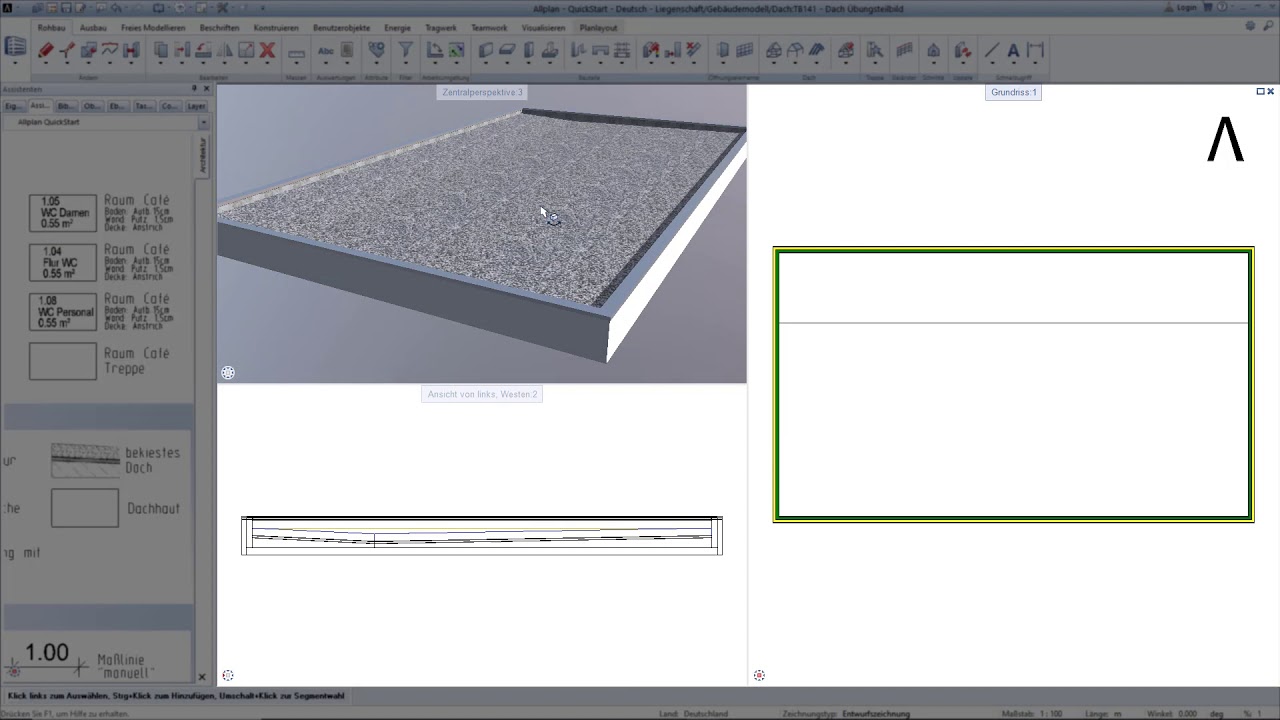Click the stair tool icon in Treppe group

click(x=874, y=50)
